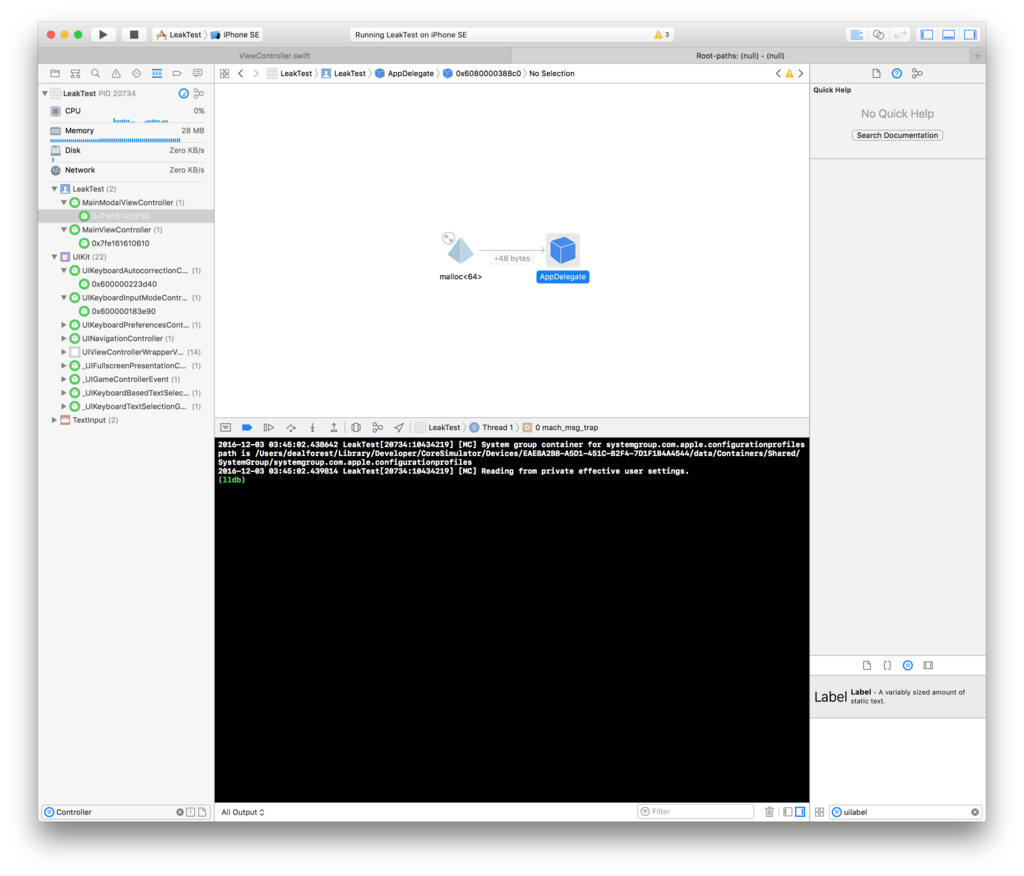1024x876 pixels.
Task: Toggle the Debug area panel visibility
Action: 948,35
